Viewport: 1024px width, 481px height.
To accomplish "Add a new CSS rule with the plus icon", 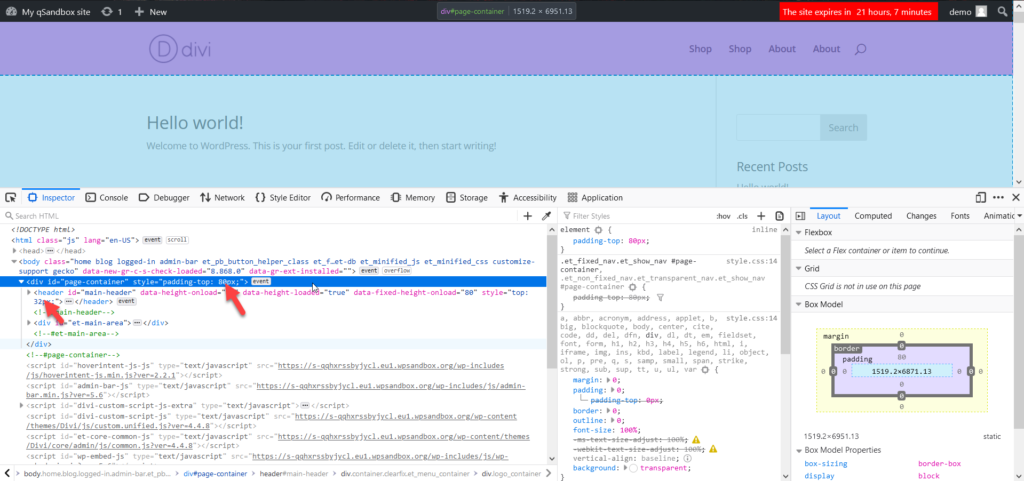I will click(x=761, y=216).
